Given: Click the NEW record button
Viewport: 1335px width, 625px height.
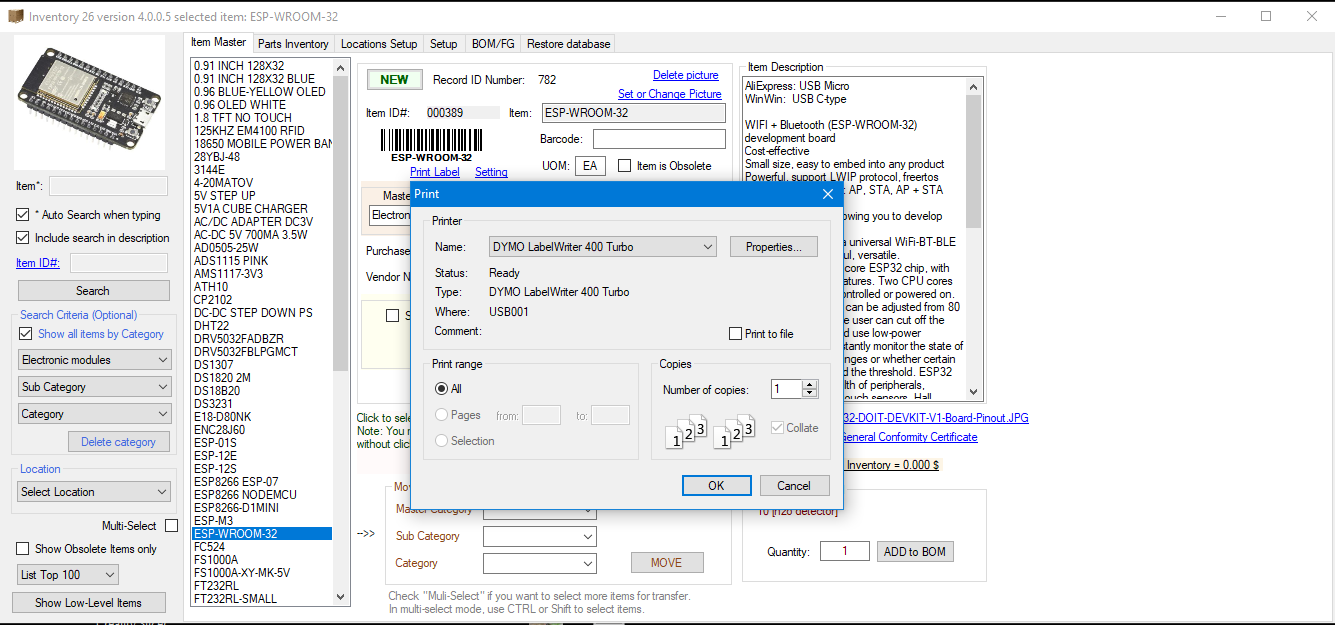Looking at the screenshot, I should tap(394, 80).
